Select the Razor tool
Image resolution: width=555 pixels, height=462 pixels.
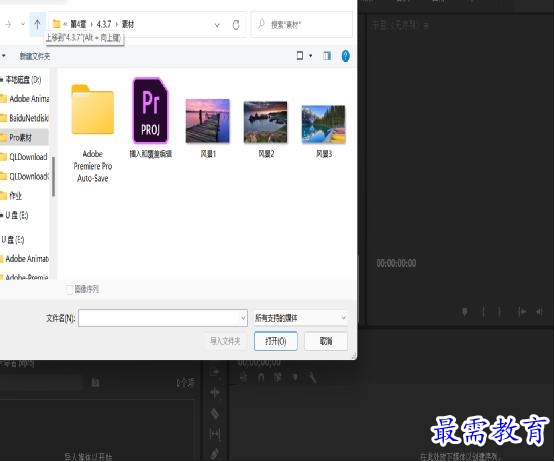tap(215, 413)
